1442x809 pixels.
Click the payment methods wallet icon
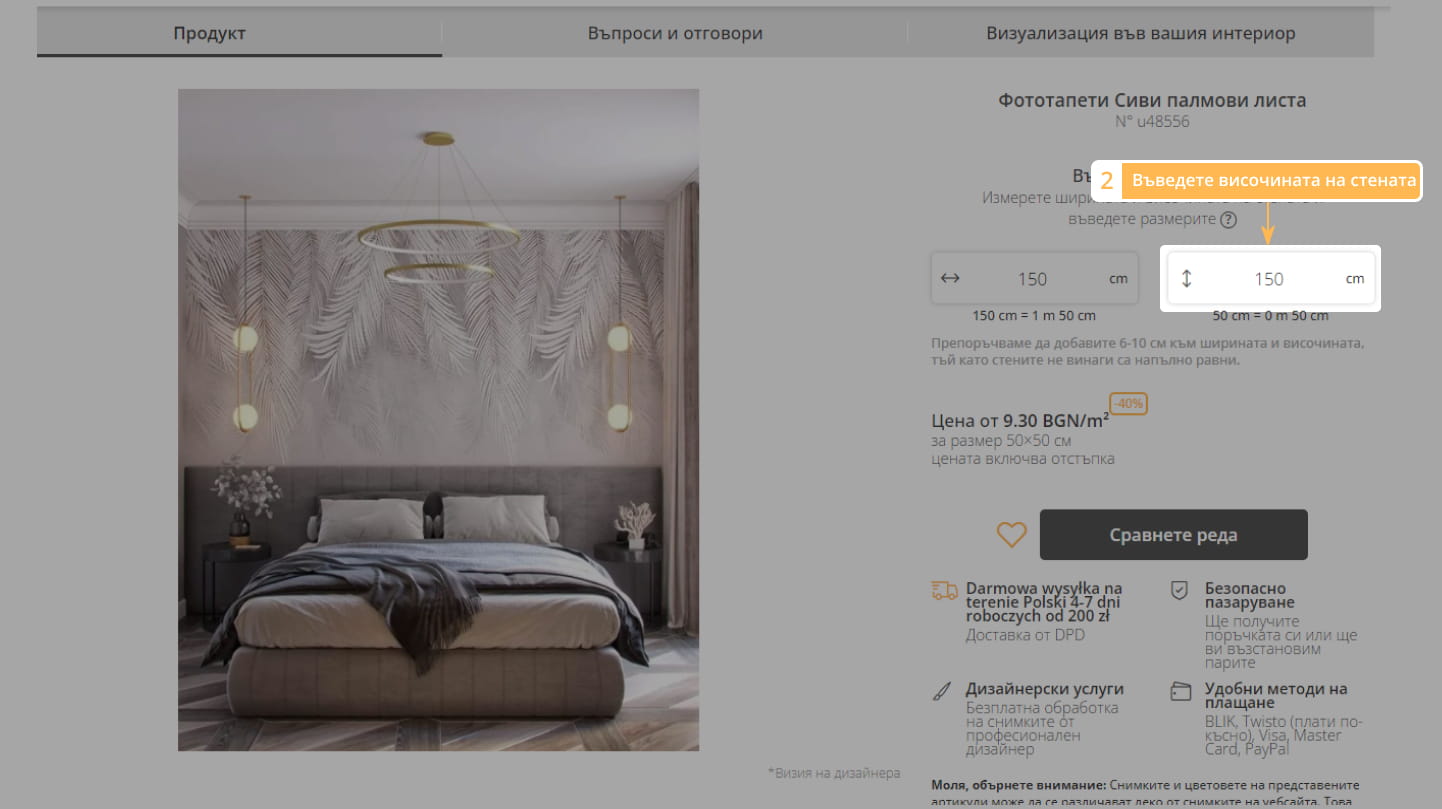(x=1181, y=691)
